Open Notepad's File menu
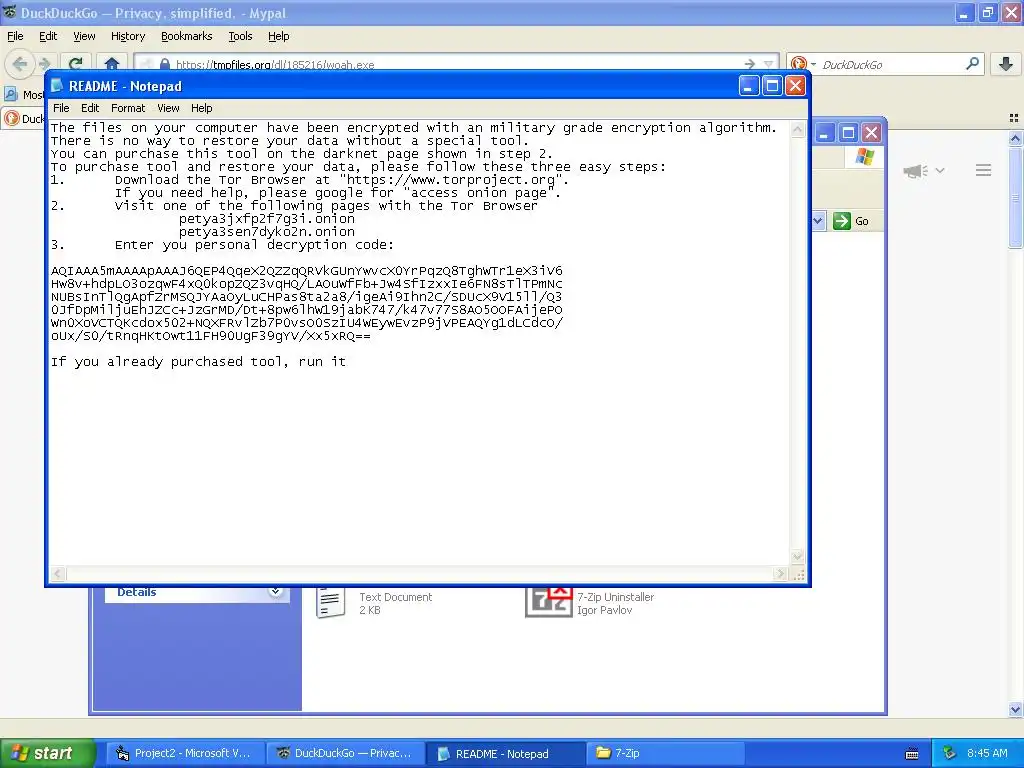The width and height of the screenshot is (1024, 768). [x=61, y=108]
